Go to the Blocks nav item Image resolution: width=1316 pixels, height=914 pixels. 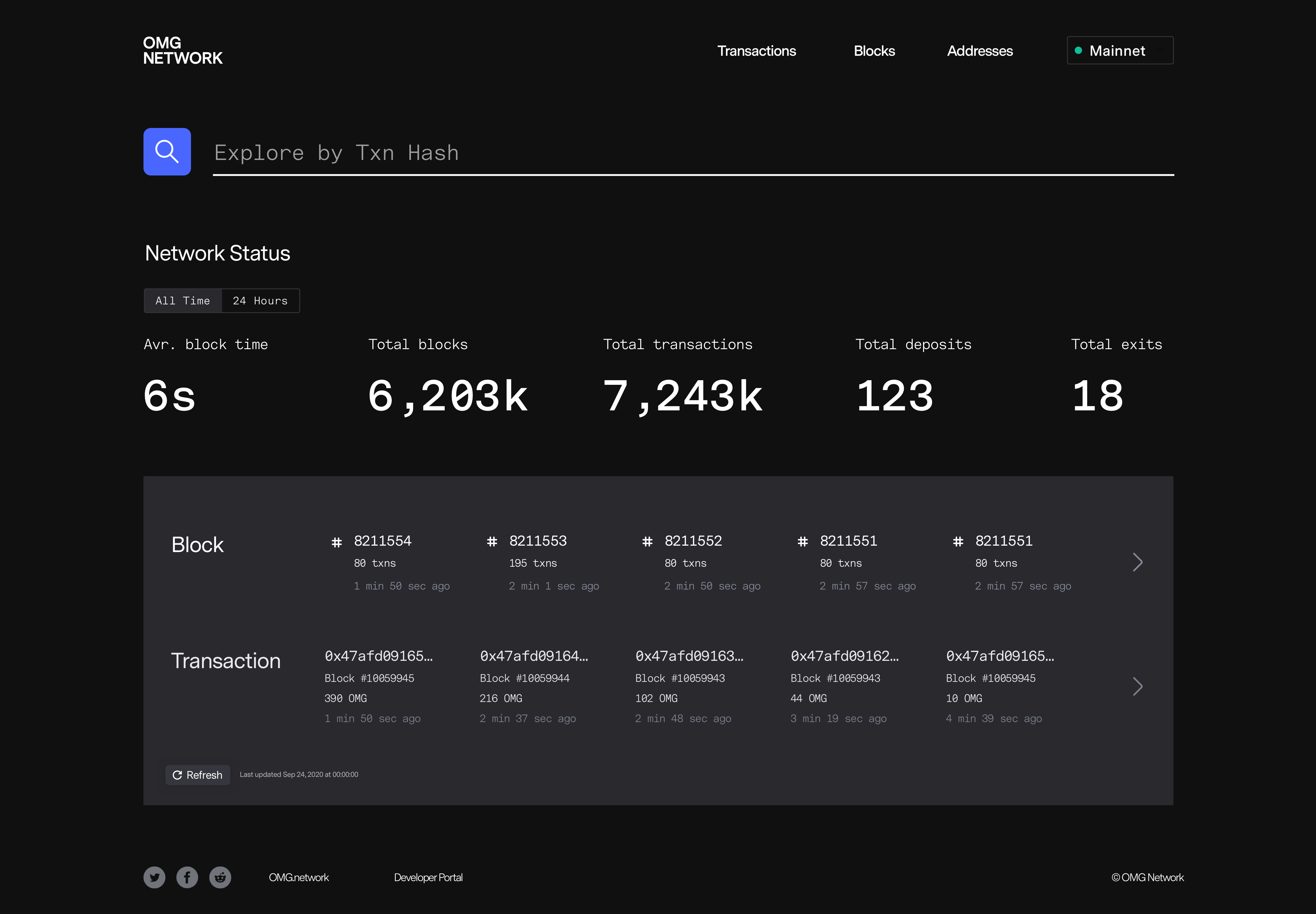(x=874, y=51)
